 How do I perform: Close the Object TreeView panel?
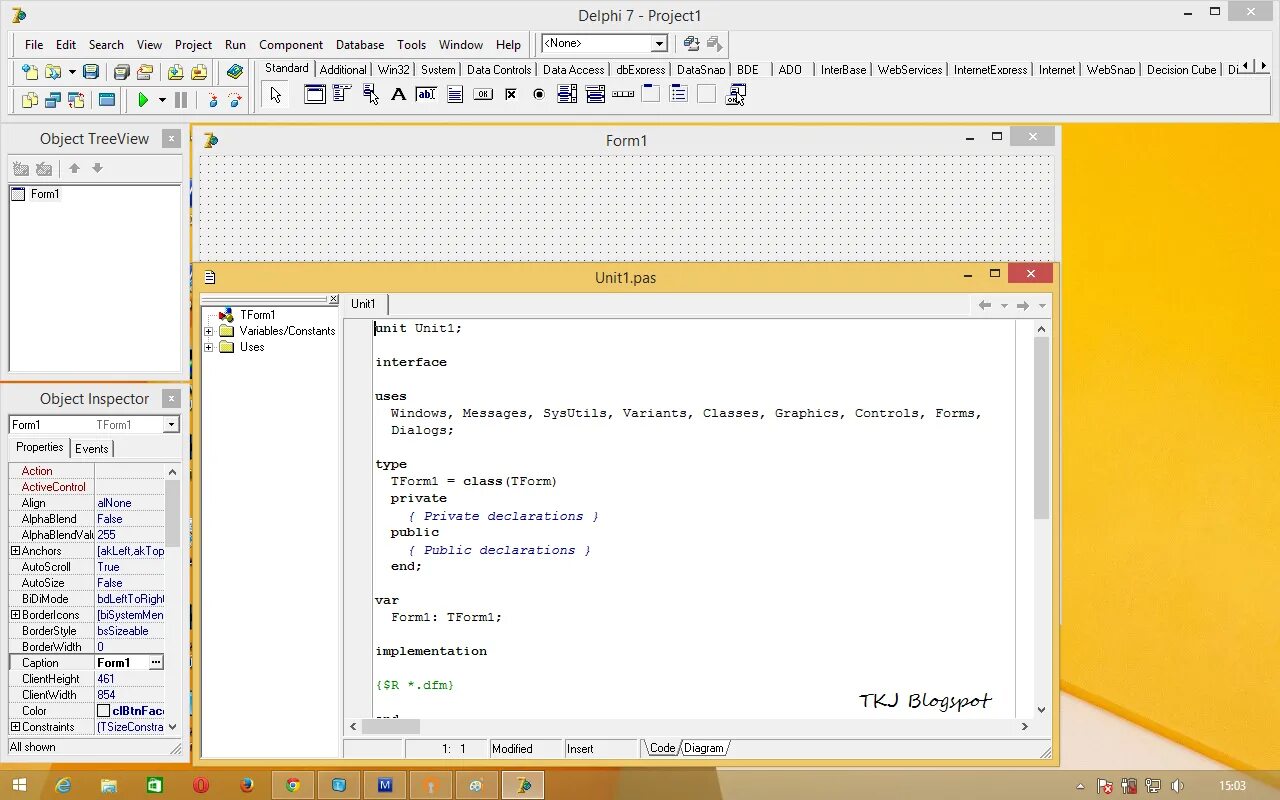coord(172,139)
